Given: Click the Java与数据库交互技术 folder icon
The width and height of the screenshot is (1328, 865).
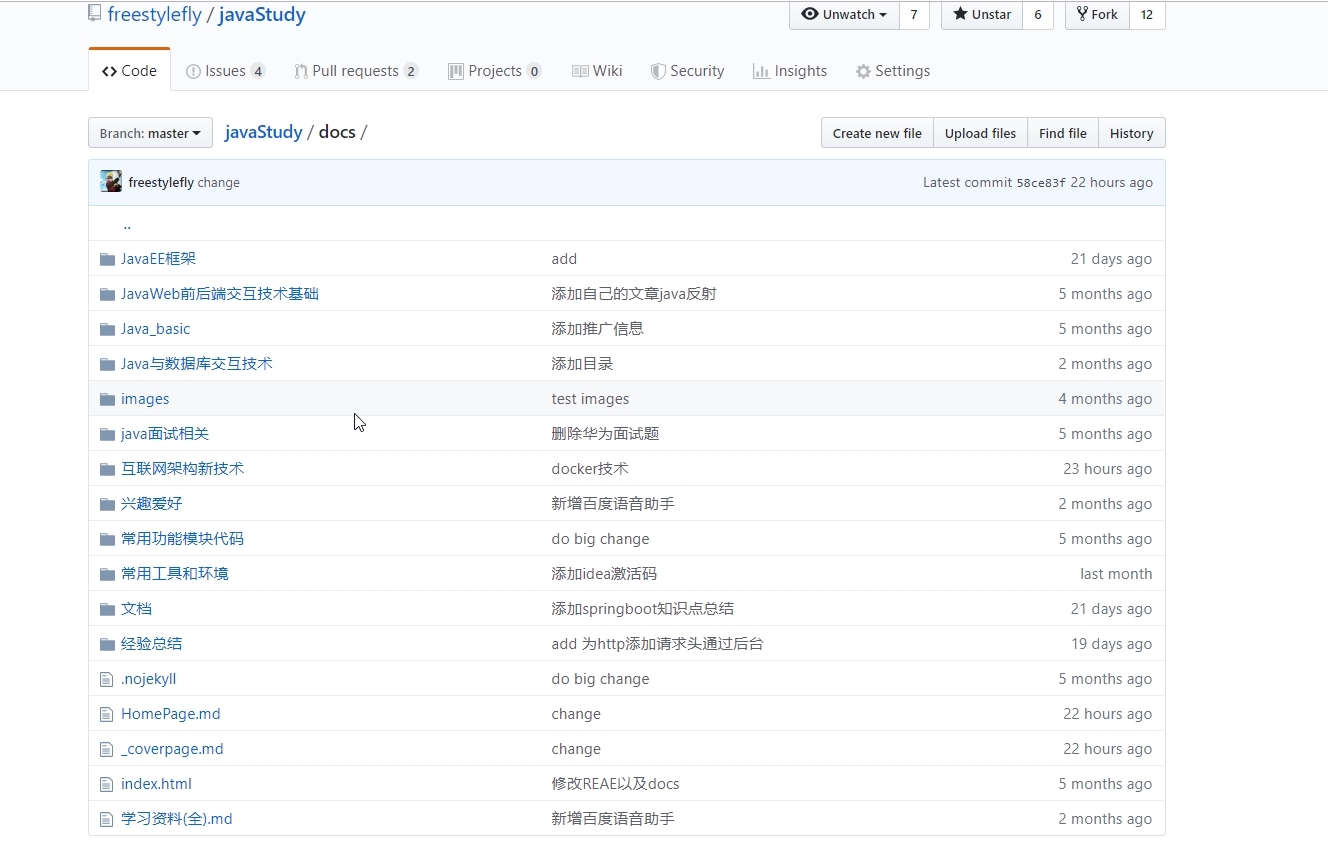Looking at the screenshot, I should click(107, 364).
